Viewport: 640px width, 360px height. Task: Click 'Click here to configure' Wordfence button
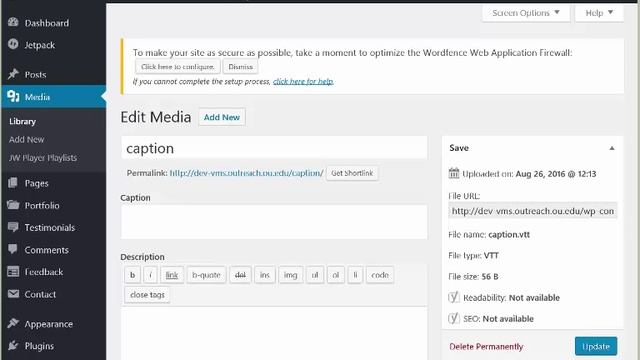pos(178,67)
